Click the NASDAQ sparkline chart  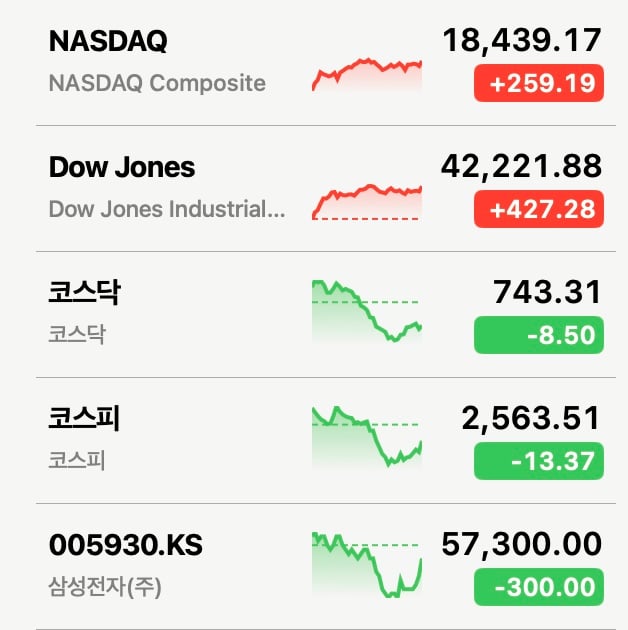tap(367, 75)
